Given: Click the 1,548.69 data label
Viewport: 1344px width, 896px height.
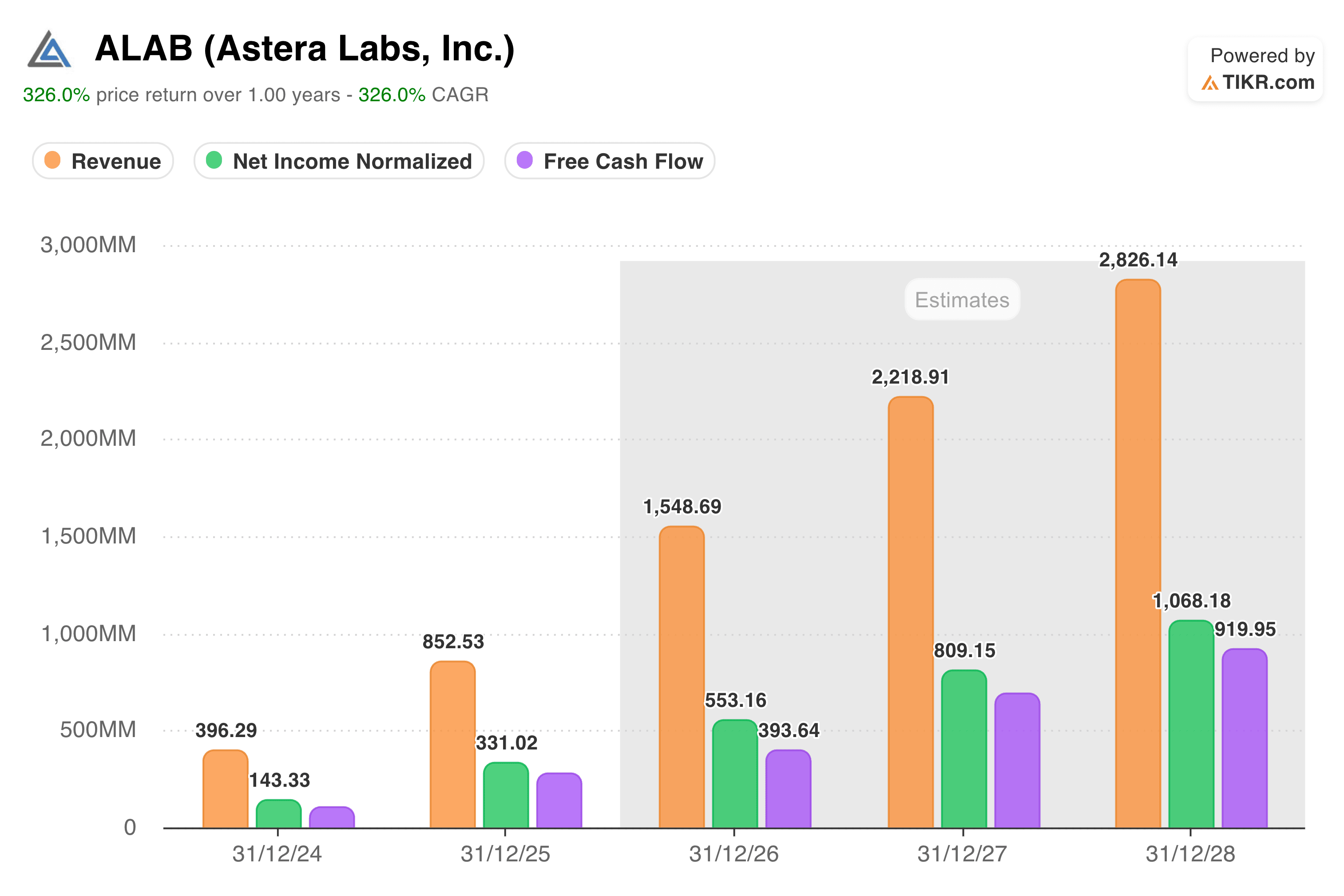Looking at the screenshot, I should tap(682, 507).
